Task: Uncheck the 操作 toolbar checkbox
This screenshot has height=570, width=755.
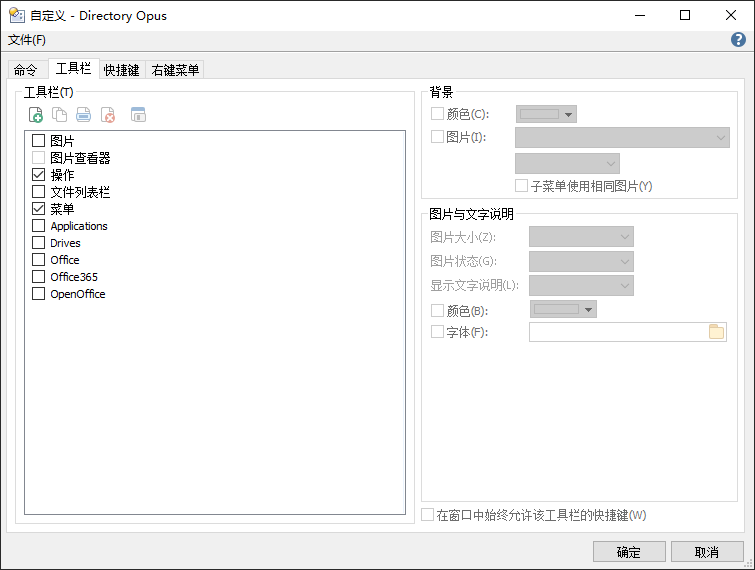Action: click(x=38, y=175)
